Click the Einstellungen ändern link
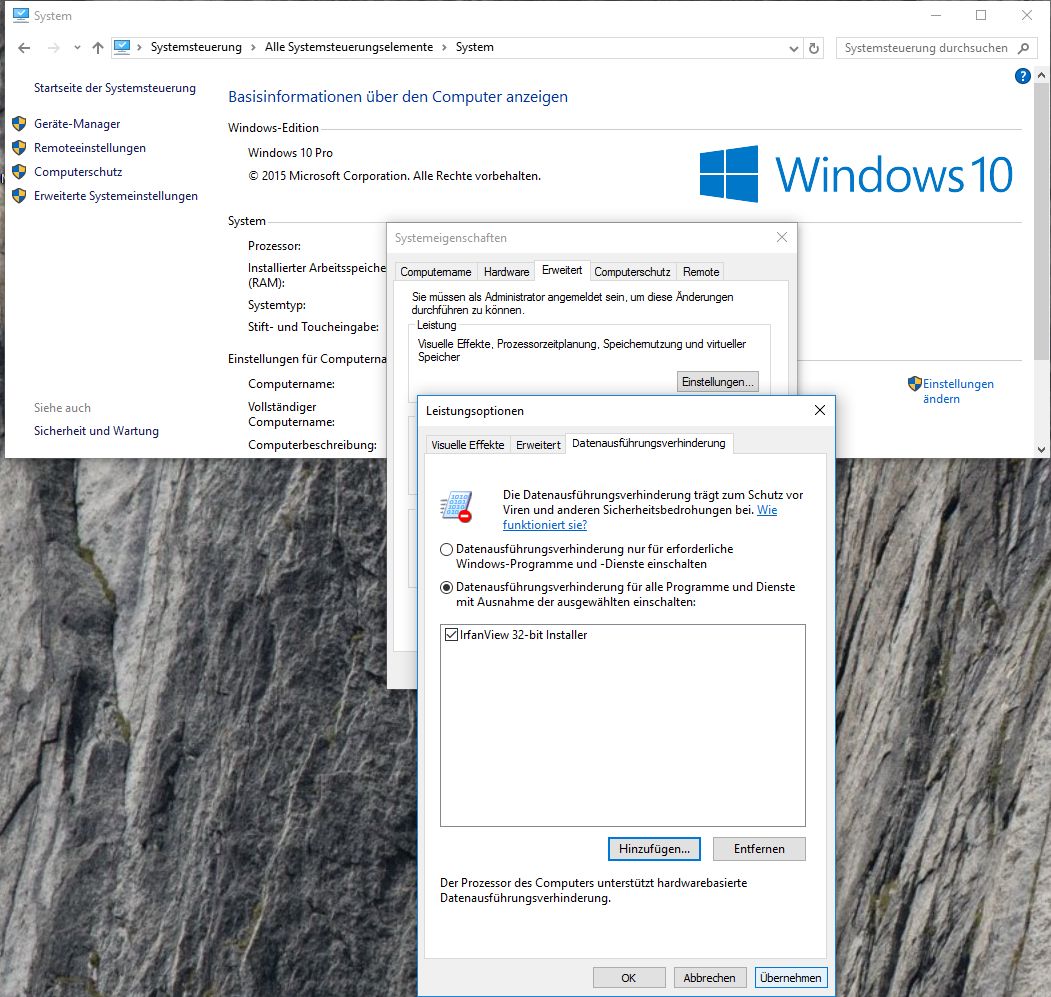The width and height of the screenshot is (1051, 997). tap(958, 392)
